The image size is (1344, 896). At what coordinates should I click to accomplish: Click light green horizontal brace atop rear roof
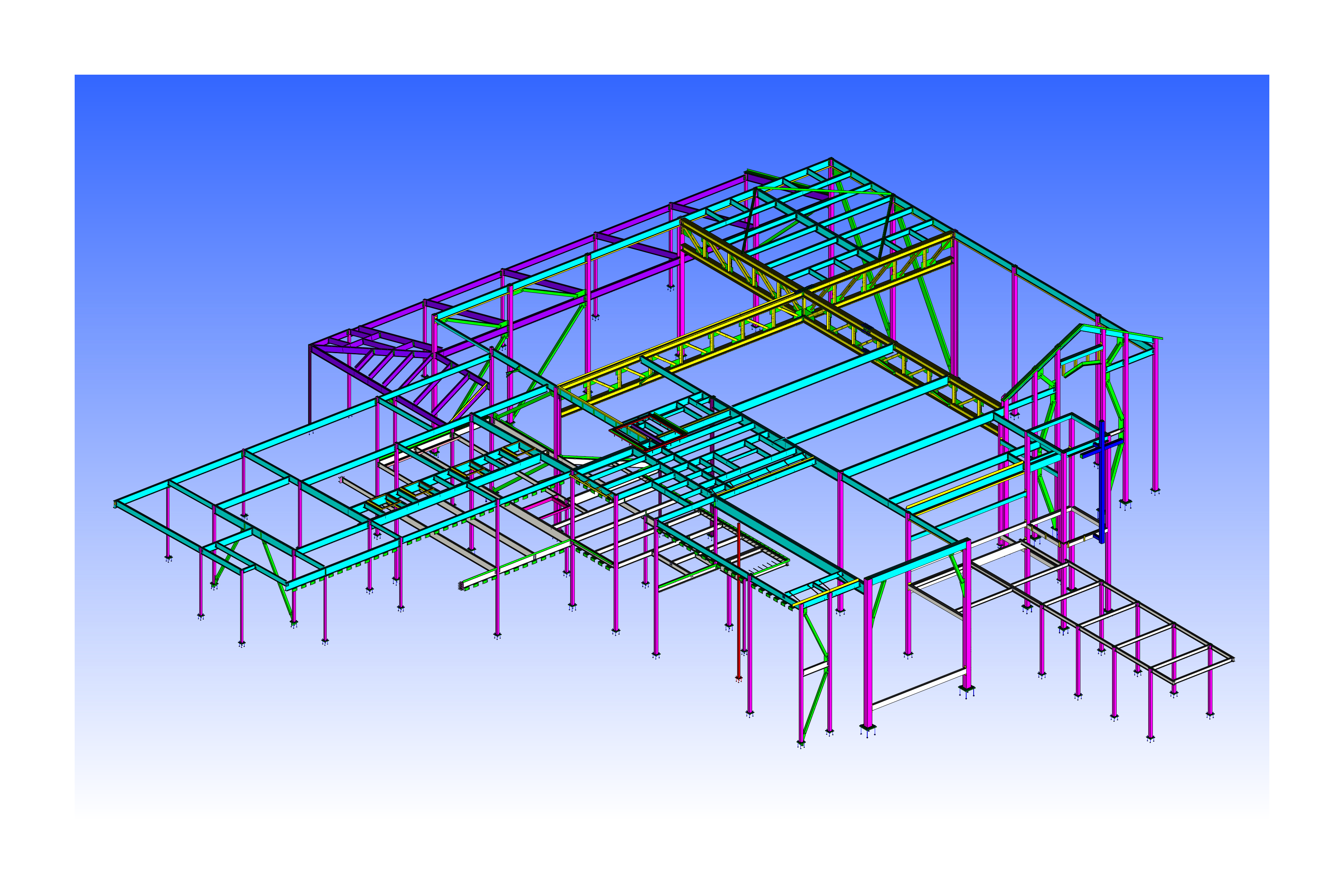pos(823,191)
